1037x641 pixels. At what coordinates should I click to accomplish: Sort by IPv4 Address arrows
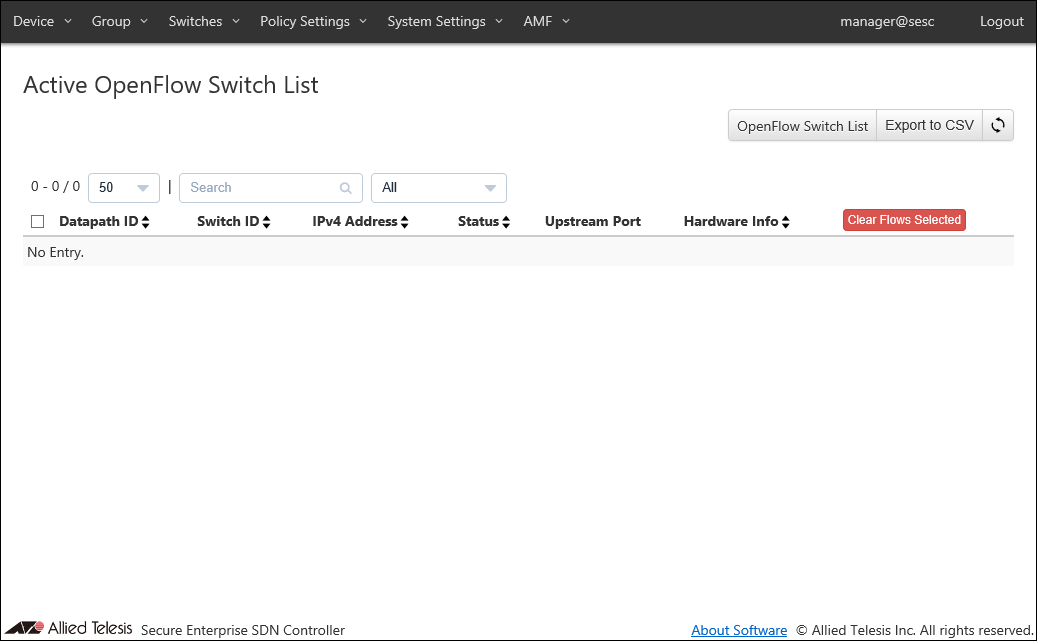(404, 222)
